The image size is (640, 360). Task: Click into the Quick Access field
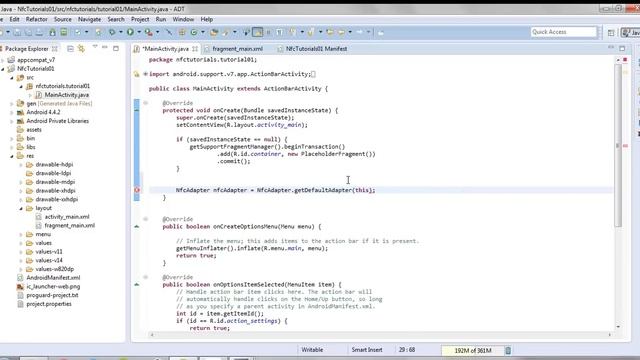pyautogui.click(x=564, y=32)
